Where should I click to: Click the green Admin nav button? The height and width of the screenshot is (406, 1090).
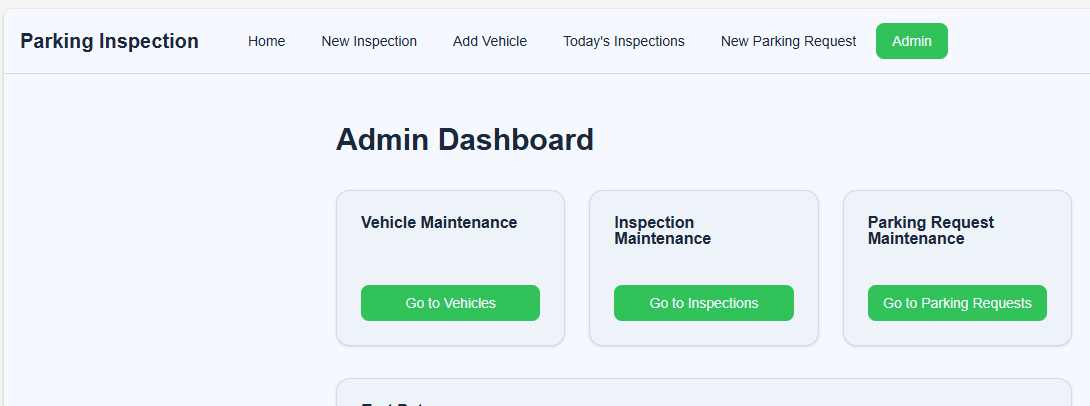click(911, 41)
